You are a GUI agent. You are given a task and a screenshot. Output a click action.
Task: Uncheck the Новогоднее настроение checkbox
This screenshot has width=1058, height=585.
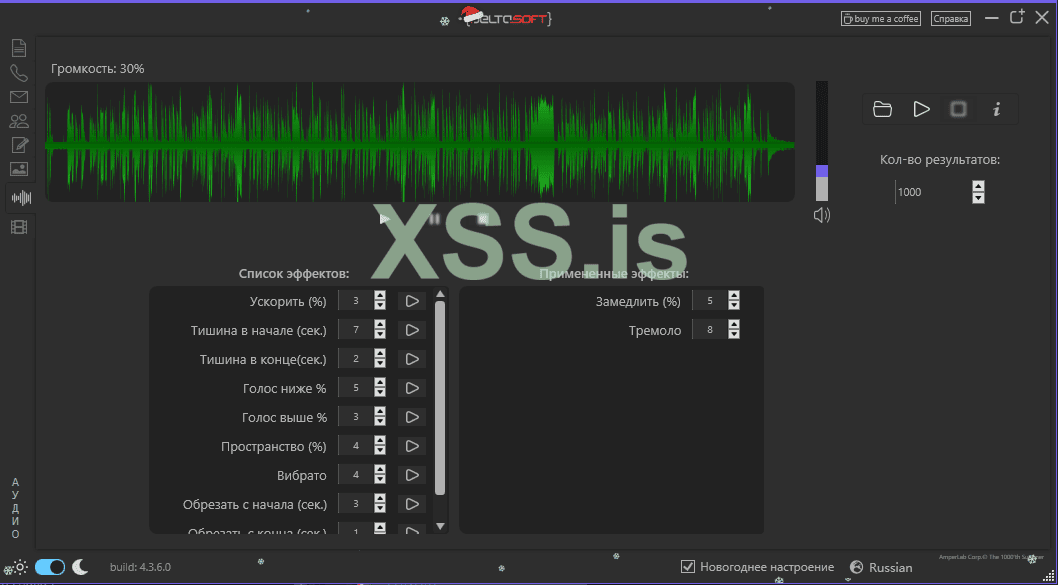688,567
